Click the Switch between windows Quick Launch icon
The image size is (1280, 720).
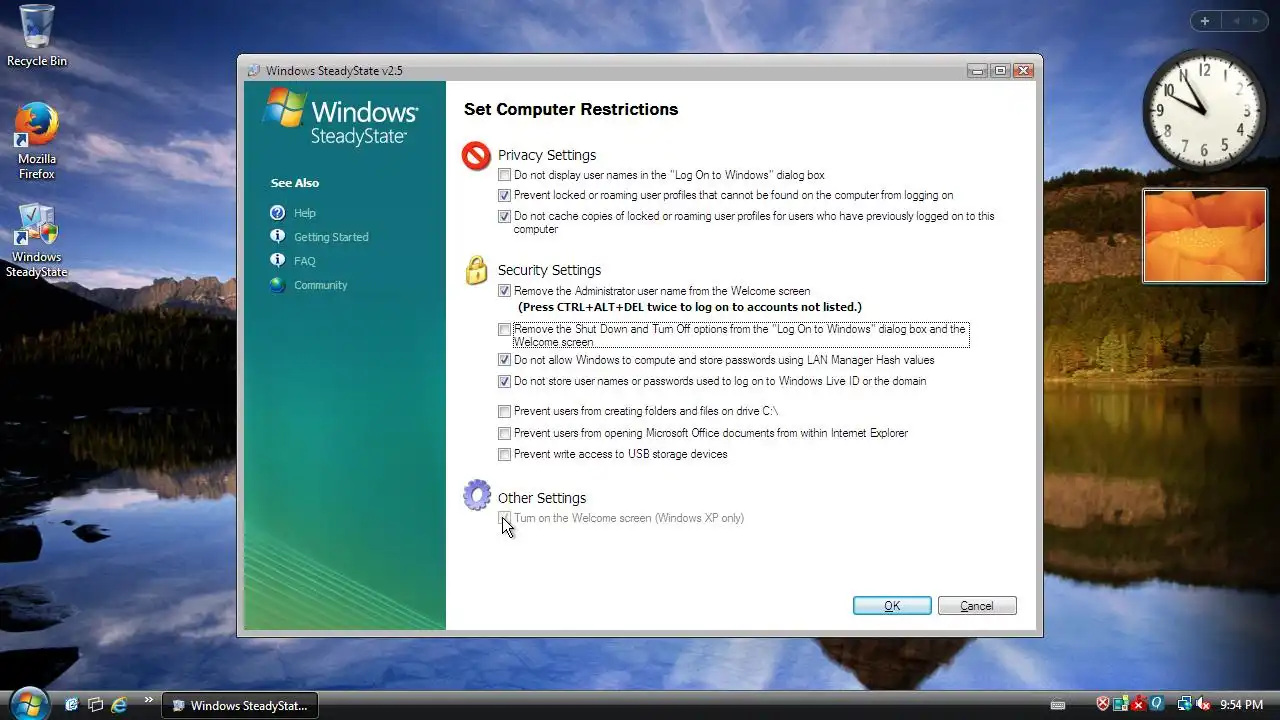coord(95,705)
